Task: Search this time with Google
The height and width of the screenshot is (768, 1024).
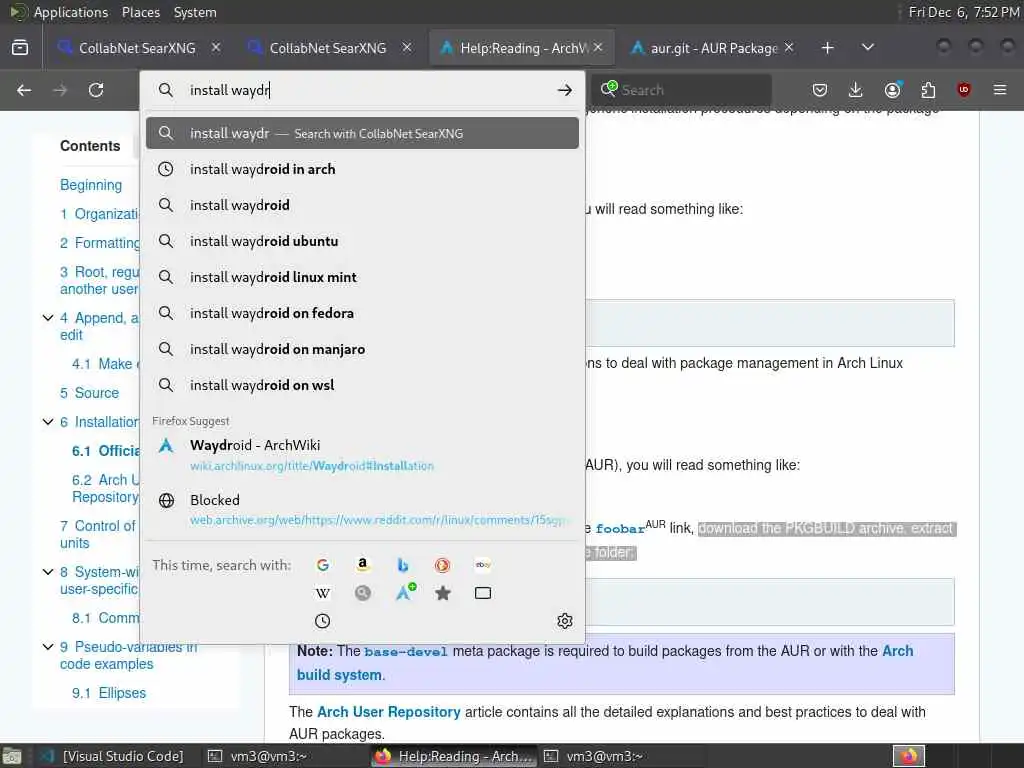Action: point(323,565)
